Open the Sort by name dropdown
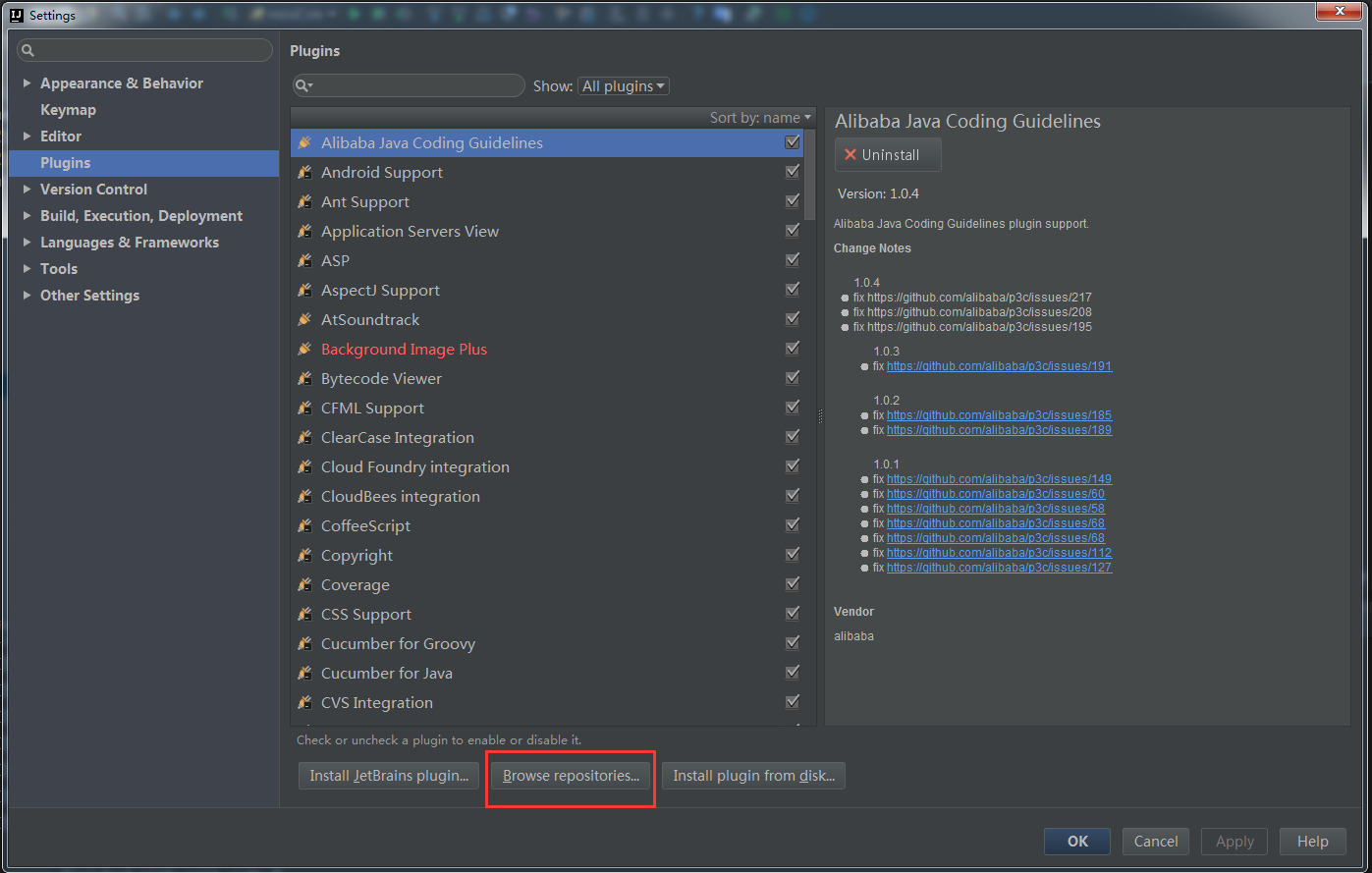 coord(761,118)
